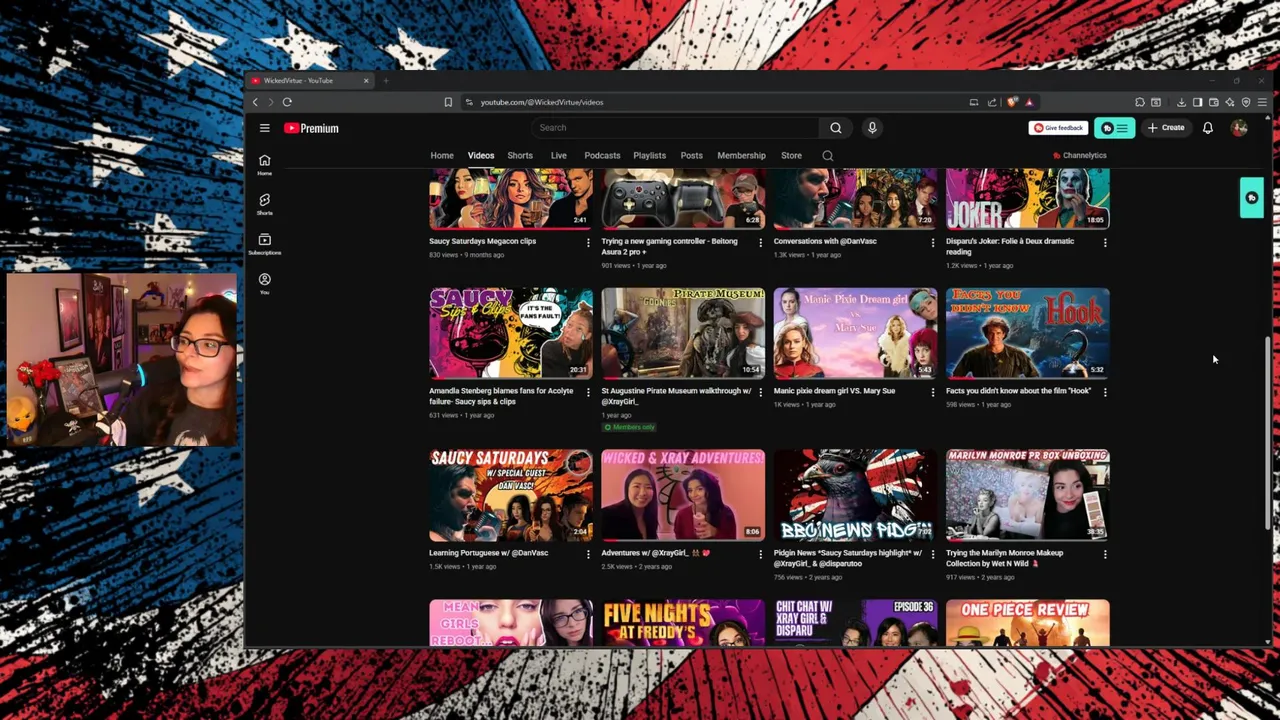Image resolution: width=1280 pixels, height=720 pixels.
Task: Go back with browser back arrow
Action: [x=255, y=102]
